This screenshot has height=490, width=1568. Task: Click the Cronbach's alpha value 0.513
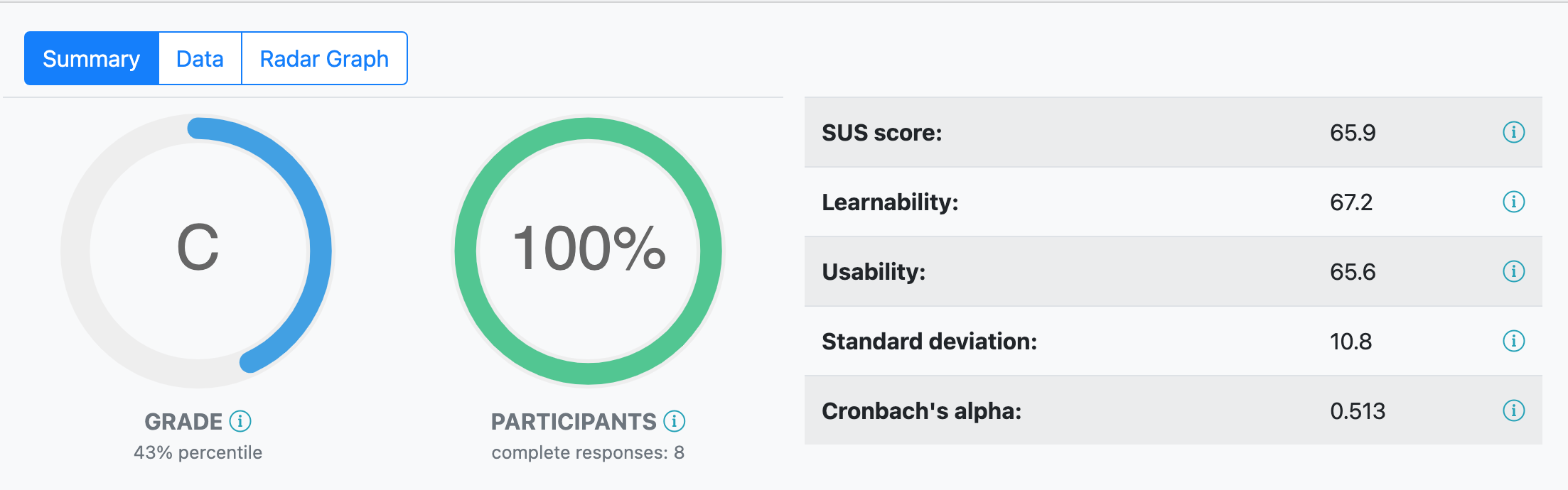tap(1358, 411)
